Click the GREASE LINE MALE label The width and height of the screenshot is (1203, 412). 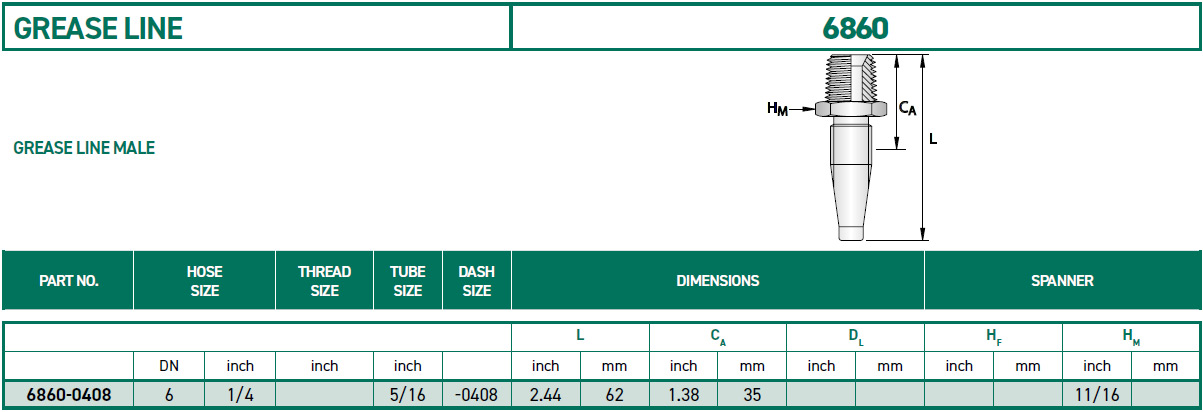[84, 148]
